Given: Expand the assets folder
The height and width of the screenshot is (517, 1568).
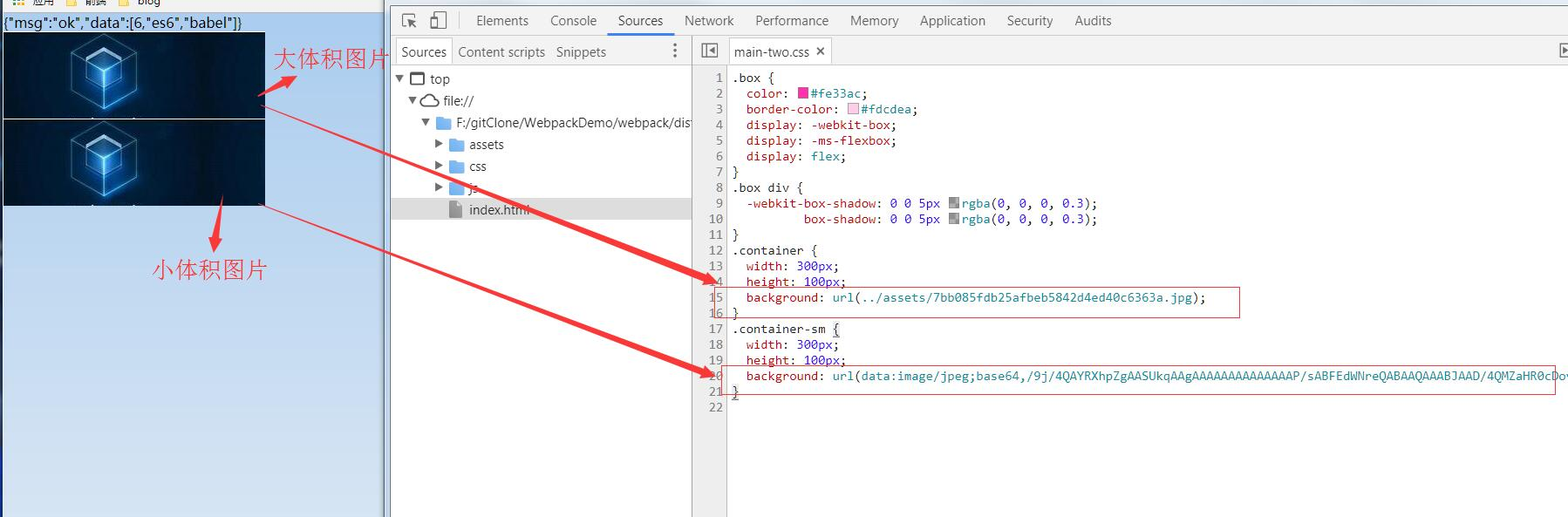Looking at the screenshot, I should coord(439,144).
